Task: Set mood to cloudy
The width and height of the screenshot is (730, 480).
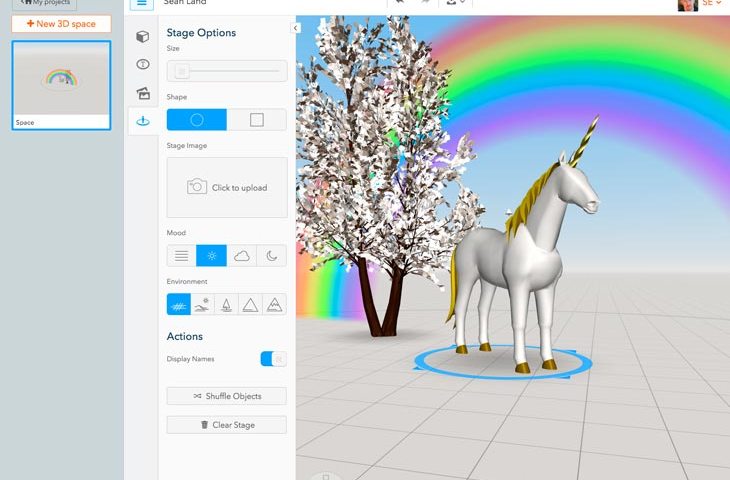Action: pos(241,256)
